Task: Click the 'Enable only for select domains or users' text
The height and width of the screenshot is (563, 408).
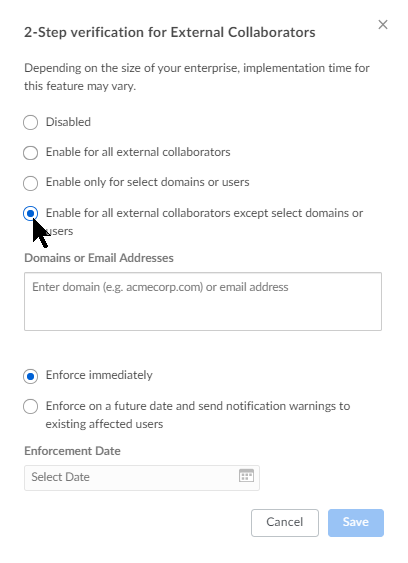Action: [147, 182]
